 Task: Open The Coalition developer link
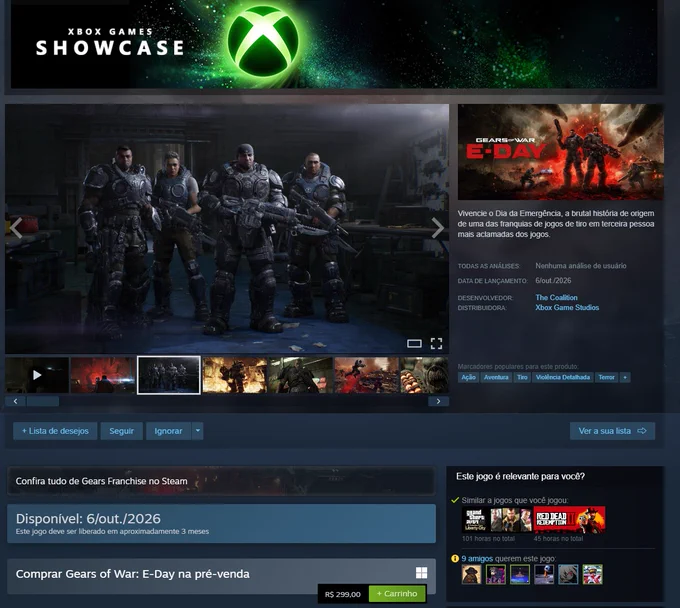(556, 297)
